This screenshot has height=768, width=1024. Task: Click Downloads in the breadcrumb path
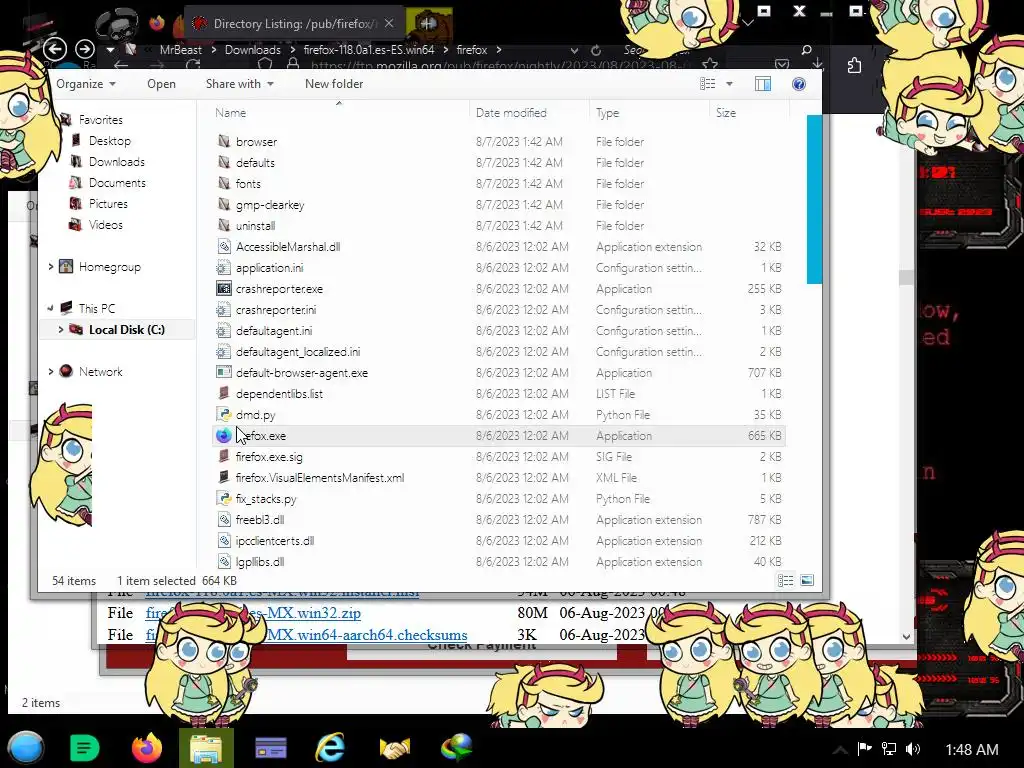tap(252, 50)
